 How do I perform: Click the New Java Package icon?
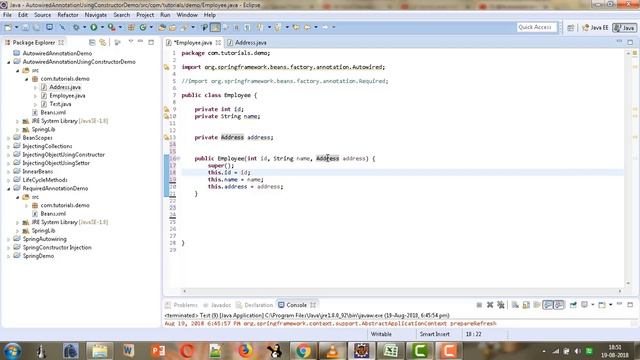pyautogui.click(x=131, y=27)
